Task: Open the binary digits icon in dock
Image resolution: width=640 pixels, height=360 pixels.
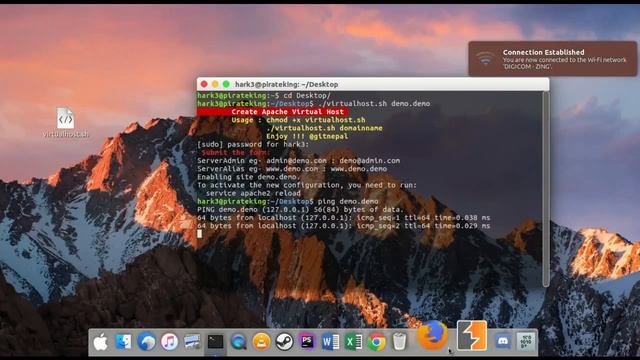Action: coord(526,342)
